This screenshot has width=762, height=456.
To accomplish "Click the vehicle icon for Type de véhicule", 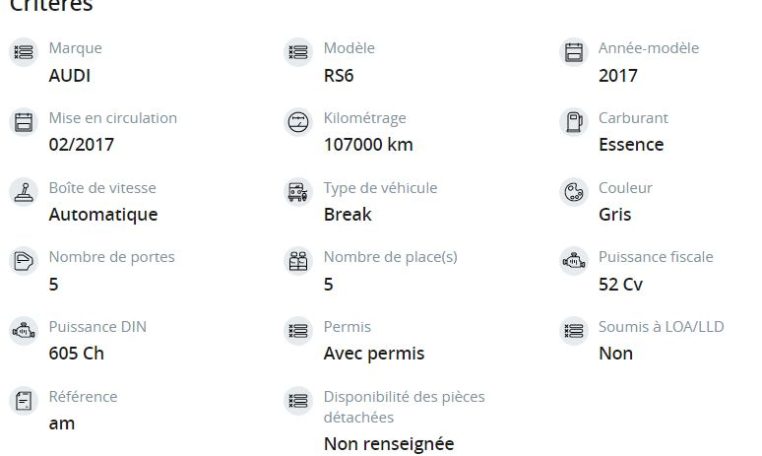I will point(298,192).
